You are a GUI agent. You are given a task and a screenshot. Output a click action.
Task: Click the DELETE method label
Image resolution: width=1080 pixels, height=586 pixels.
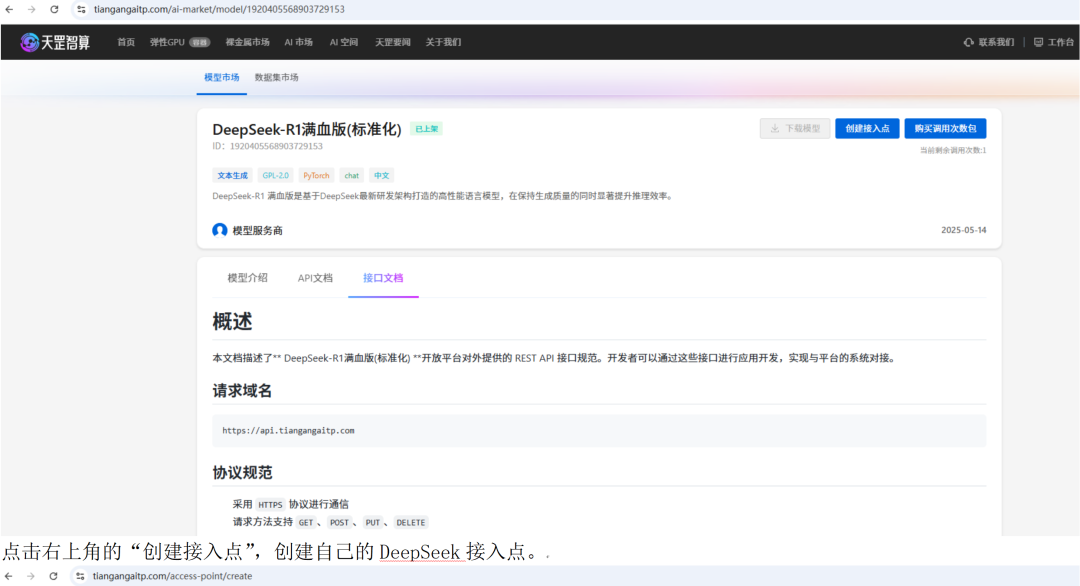pos(411,523)
